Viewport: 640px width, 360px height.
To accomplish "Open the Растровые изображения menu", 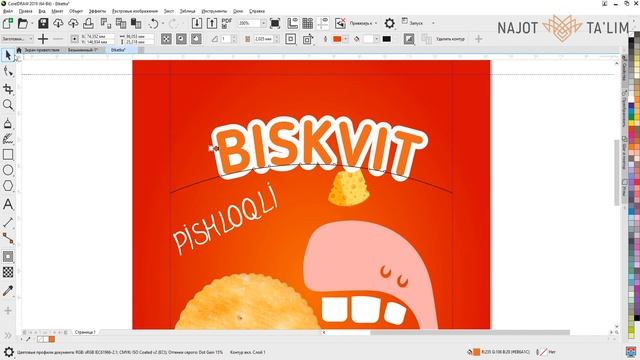I will (x=135, y=11).
